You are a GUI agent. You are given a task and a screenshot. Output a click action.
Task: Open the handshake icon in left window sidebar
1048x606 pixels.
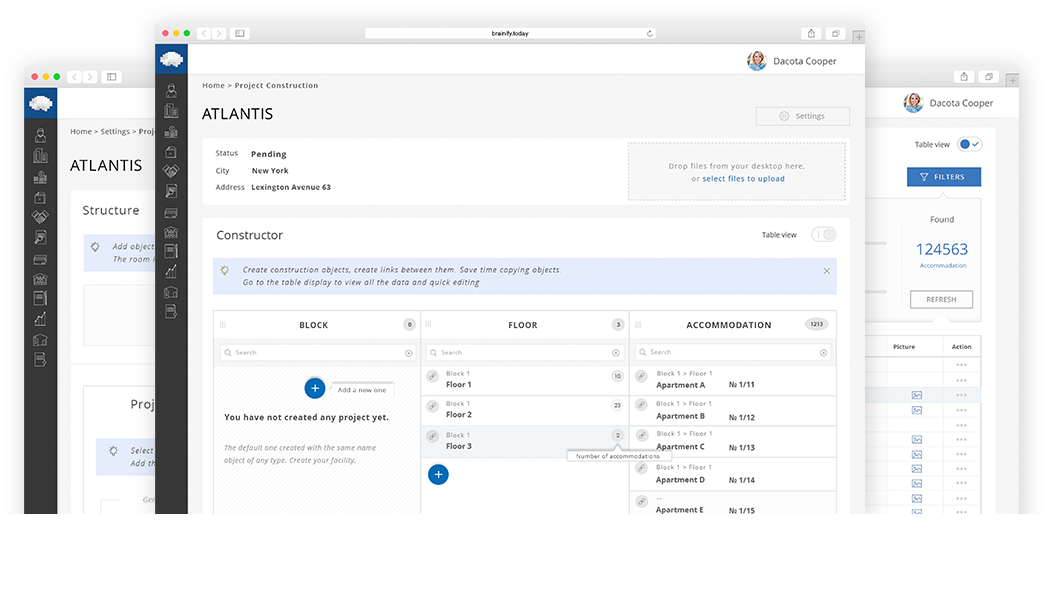(40, 216)
